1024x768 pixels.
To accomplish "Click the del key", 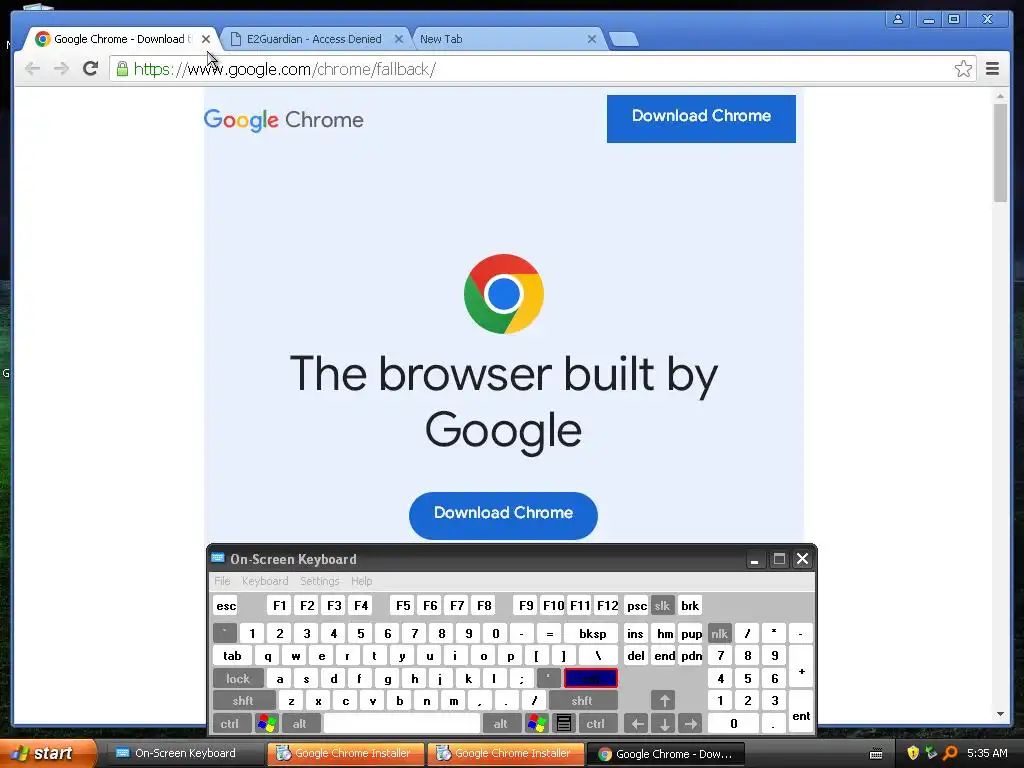I will tap(636, 656).
